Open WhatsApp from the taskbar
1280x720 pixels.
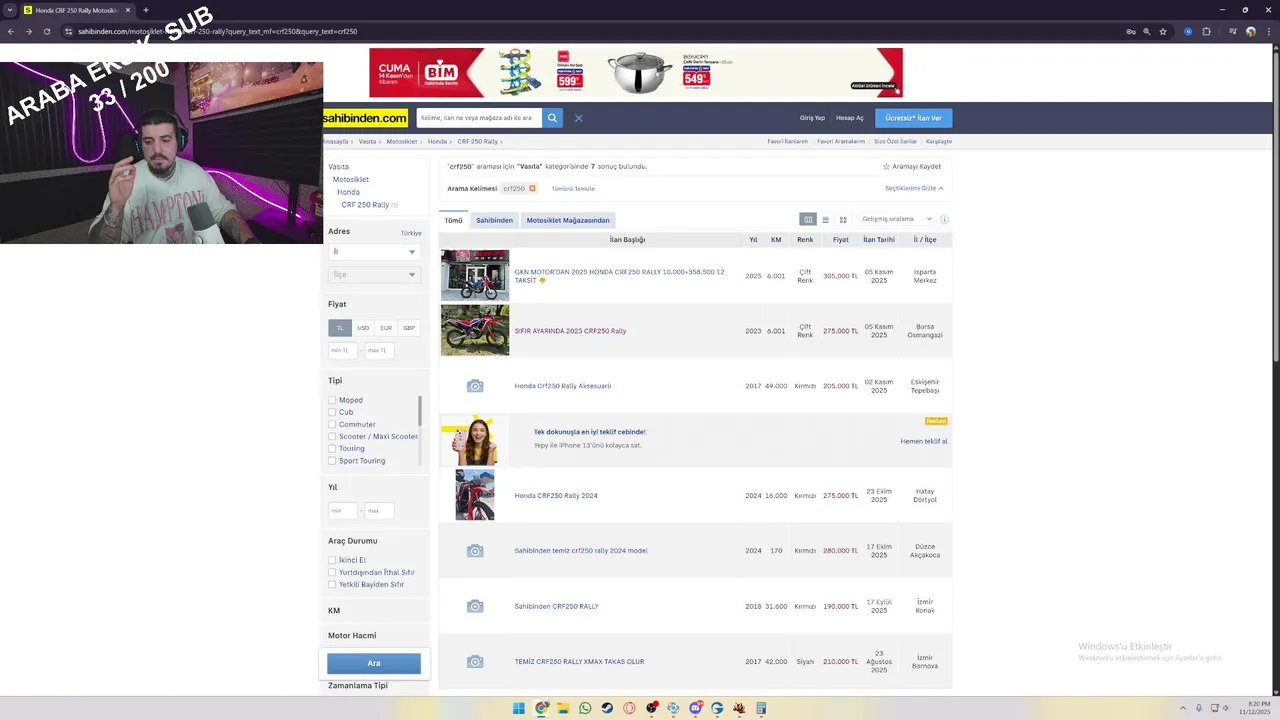585,708
